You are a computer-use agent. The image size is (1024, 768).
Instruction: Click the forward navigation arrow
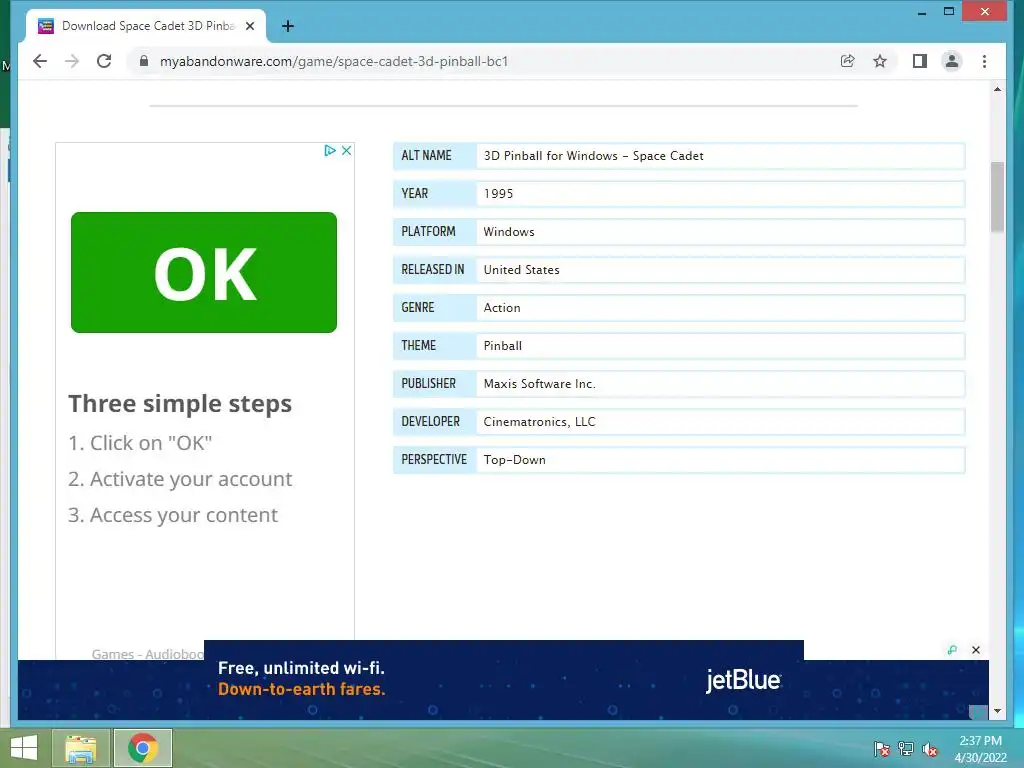tap(72, 61)
